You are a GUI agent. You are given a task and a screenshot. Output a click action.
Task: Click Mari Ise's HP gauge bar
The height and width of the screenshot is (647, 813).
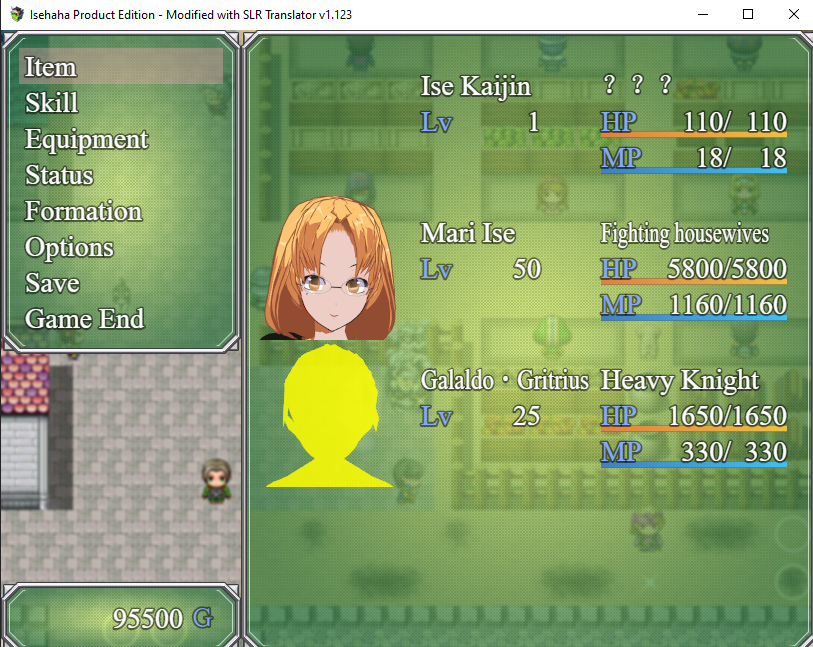[x=693, y=282]
